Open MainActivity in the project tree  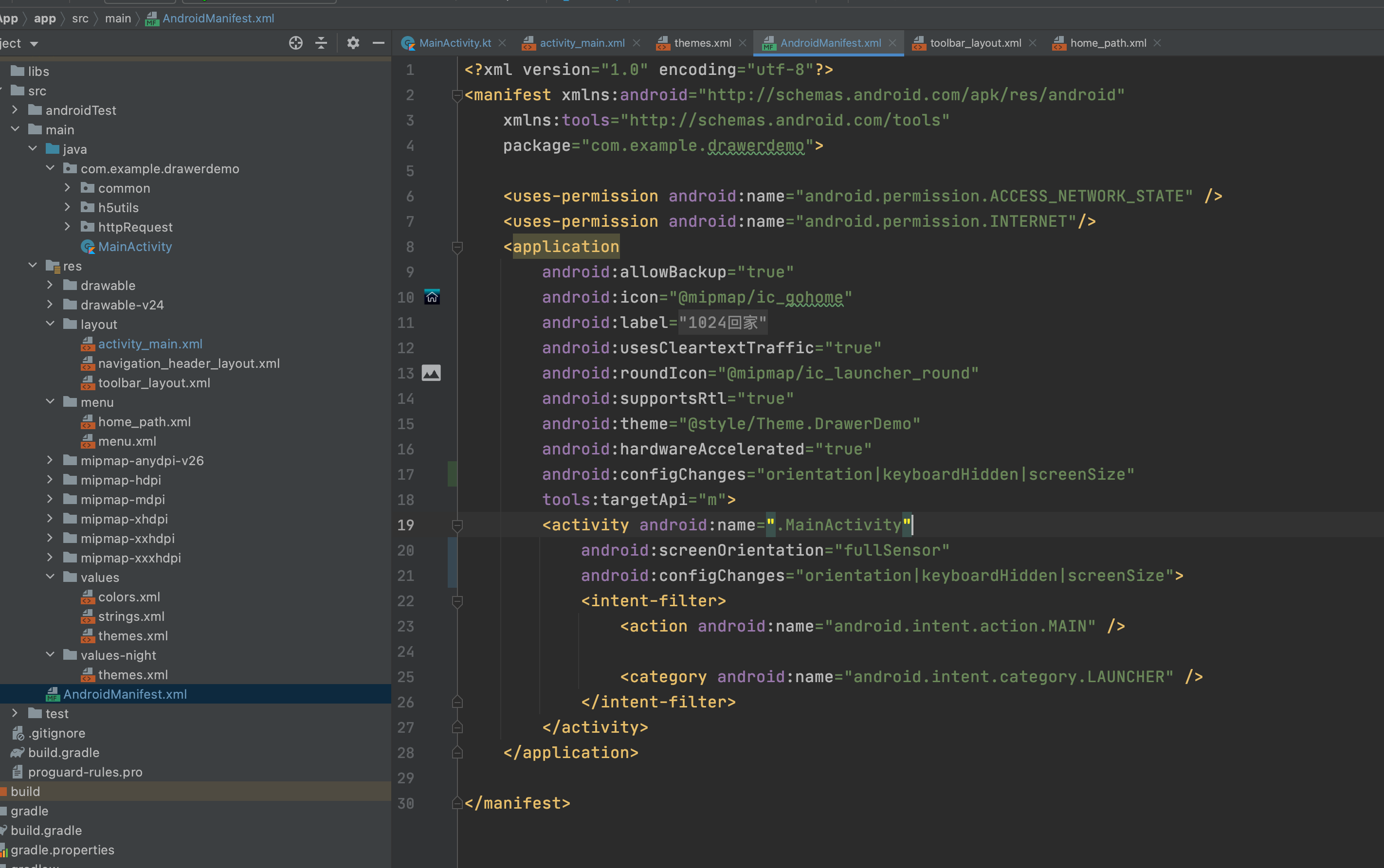135,247
